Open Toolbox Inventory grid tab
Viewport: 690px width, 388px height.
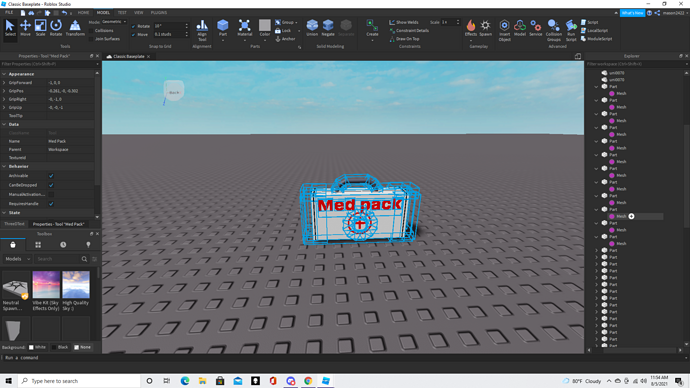click(38, 245)
